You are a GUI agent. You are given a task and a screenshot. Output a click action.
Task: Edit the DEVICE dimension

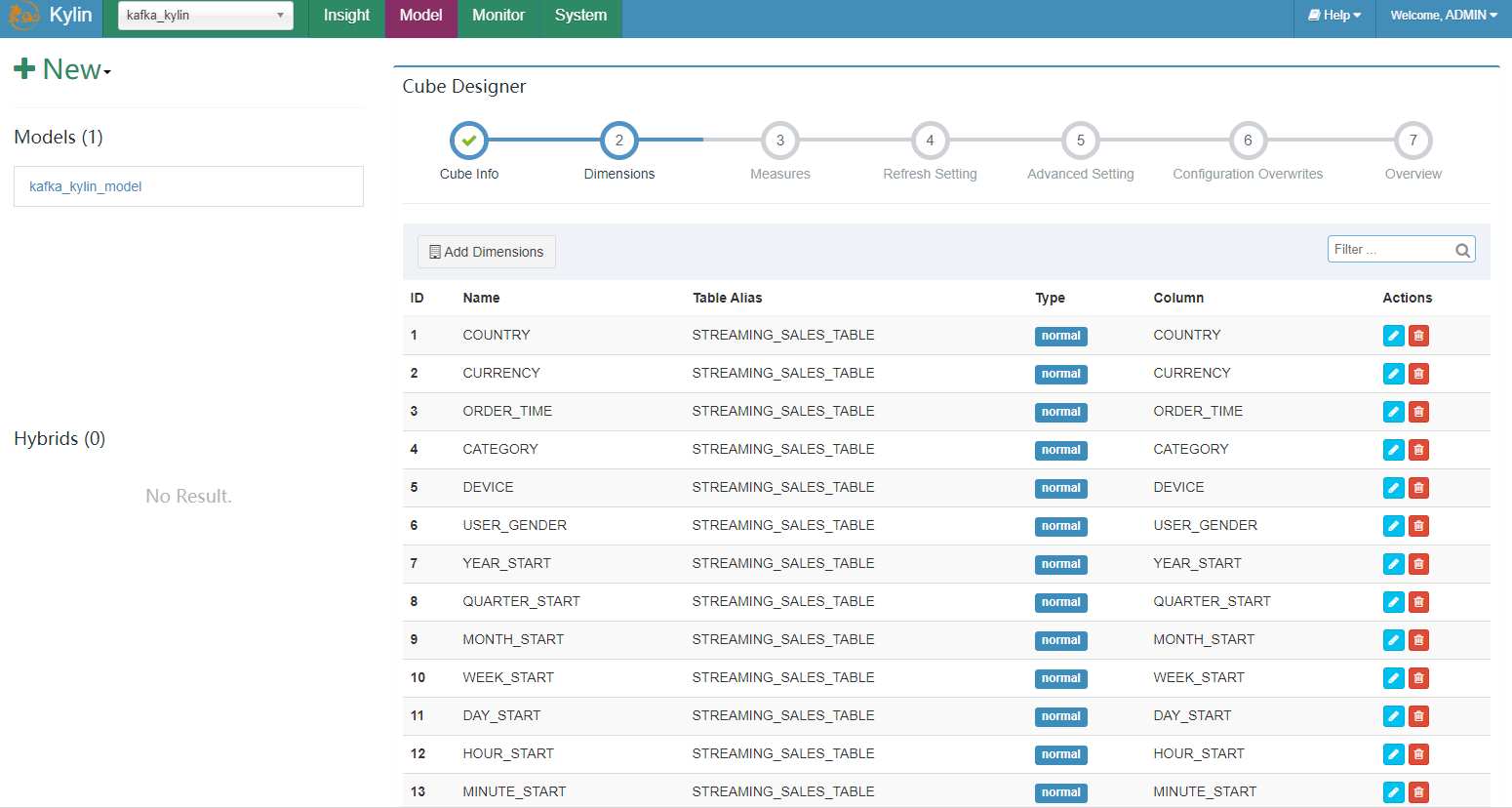click(1394, 488)
